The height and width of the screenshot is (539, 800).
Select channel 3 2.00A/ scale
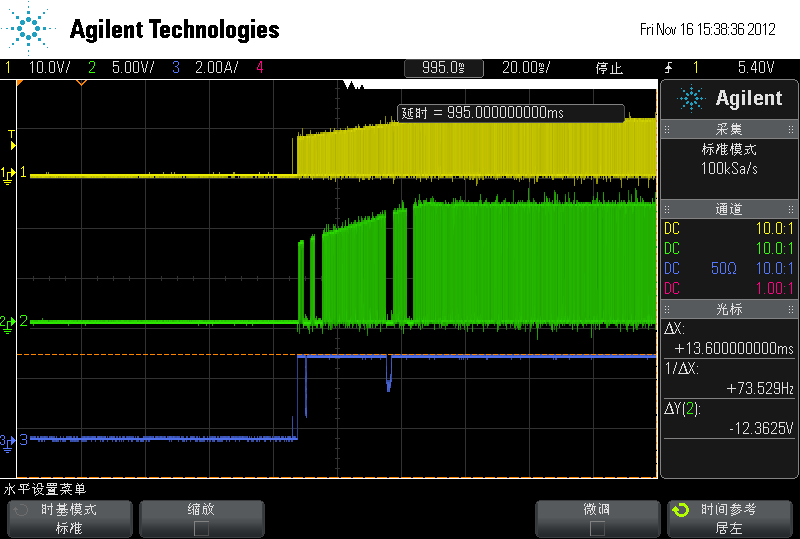(216, 67)
